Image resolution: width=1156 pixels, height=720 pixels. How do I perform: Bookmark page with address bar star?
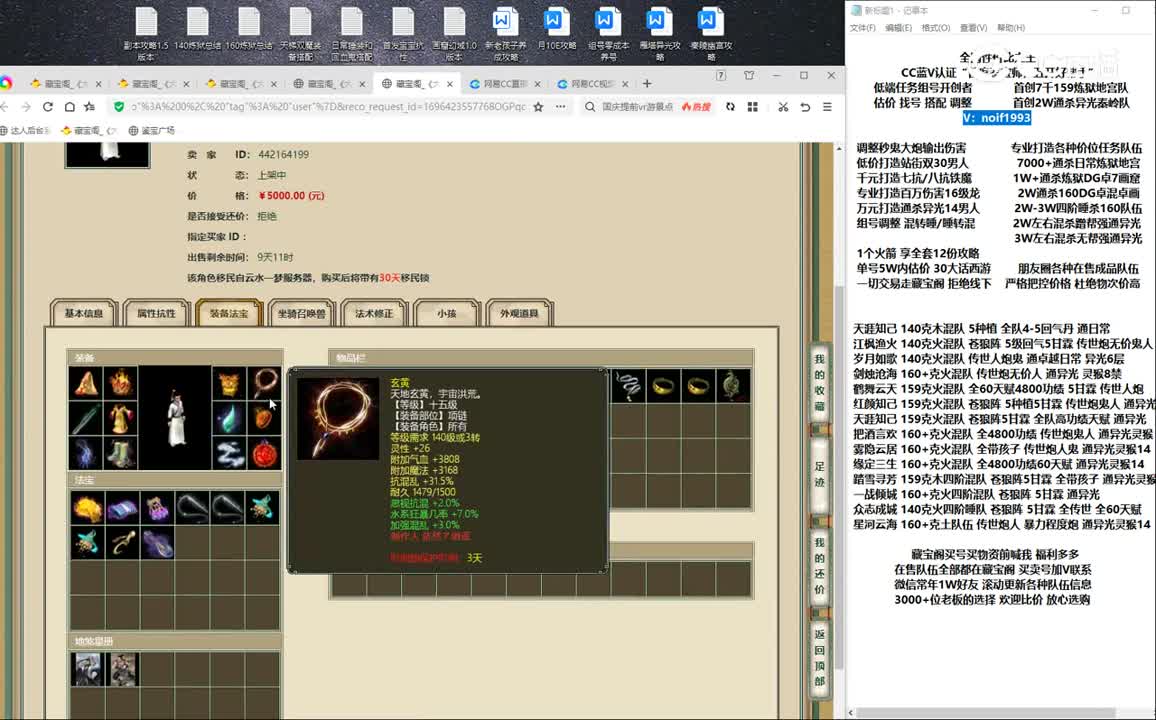pyautogui.click(x=539, y=107)
